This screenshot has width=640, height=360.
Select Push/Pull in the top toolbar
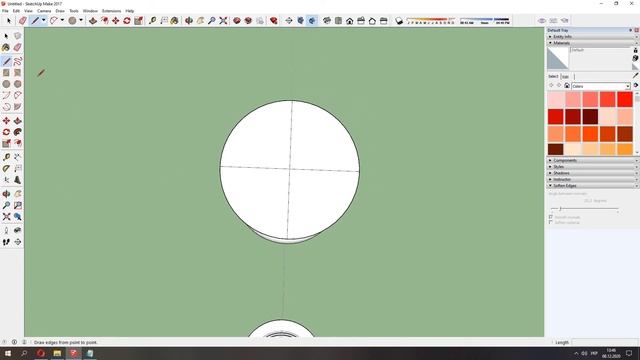pos(93,20)
